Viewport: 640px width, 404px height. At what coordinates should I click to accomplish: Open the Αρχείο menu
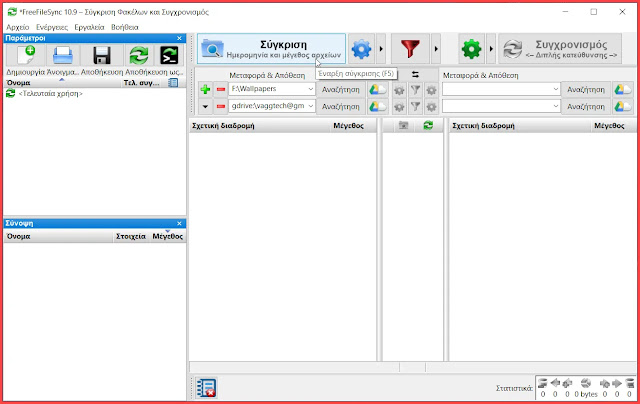[x=18, y=27]
